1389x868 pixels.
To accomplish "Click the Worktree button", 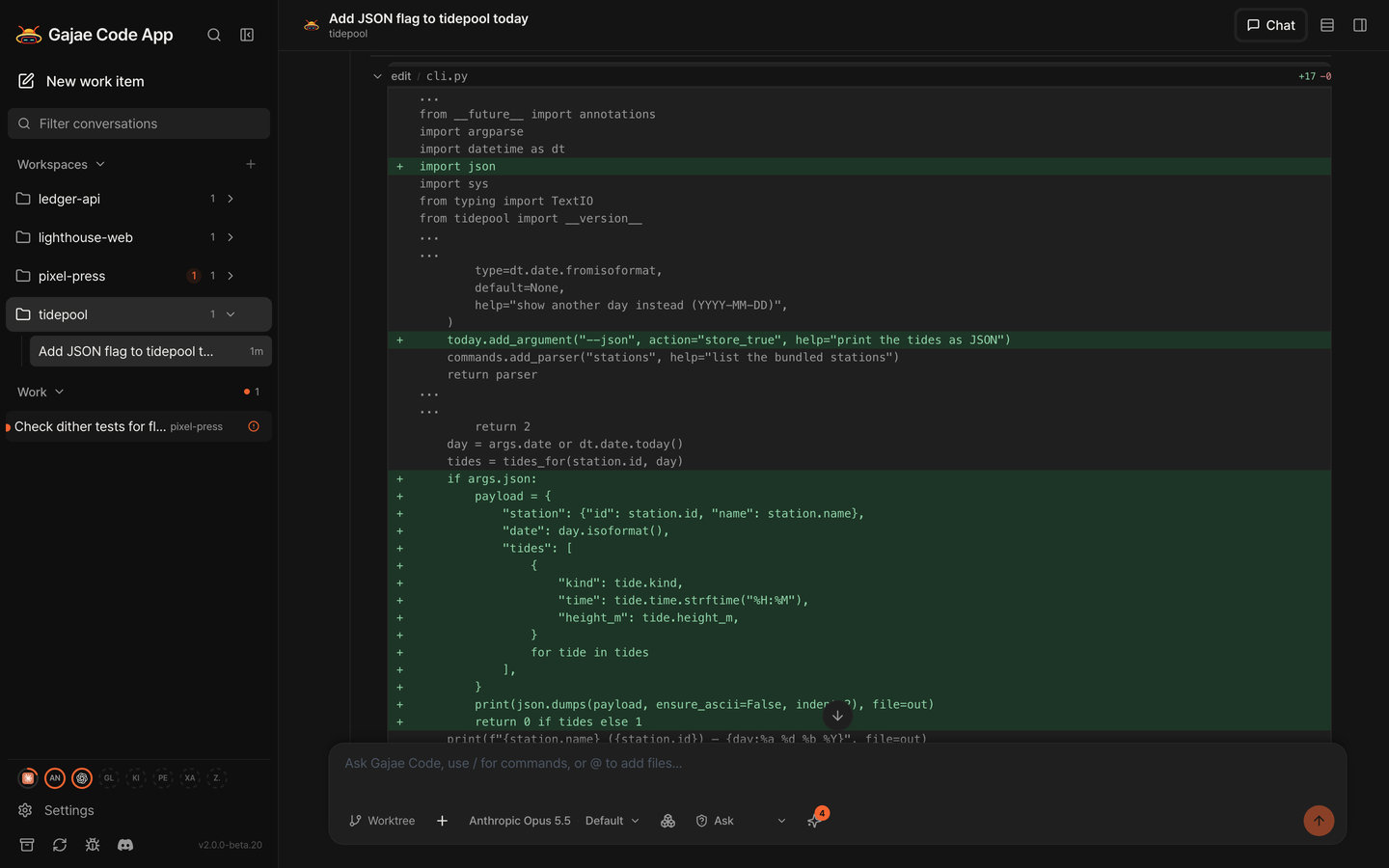I will tap(382, 821).
